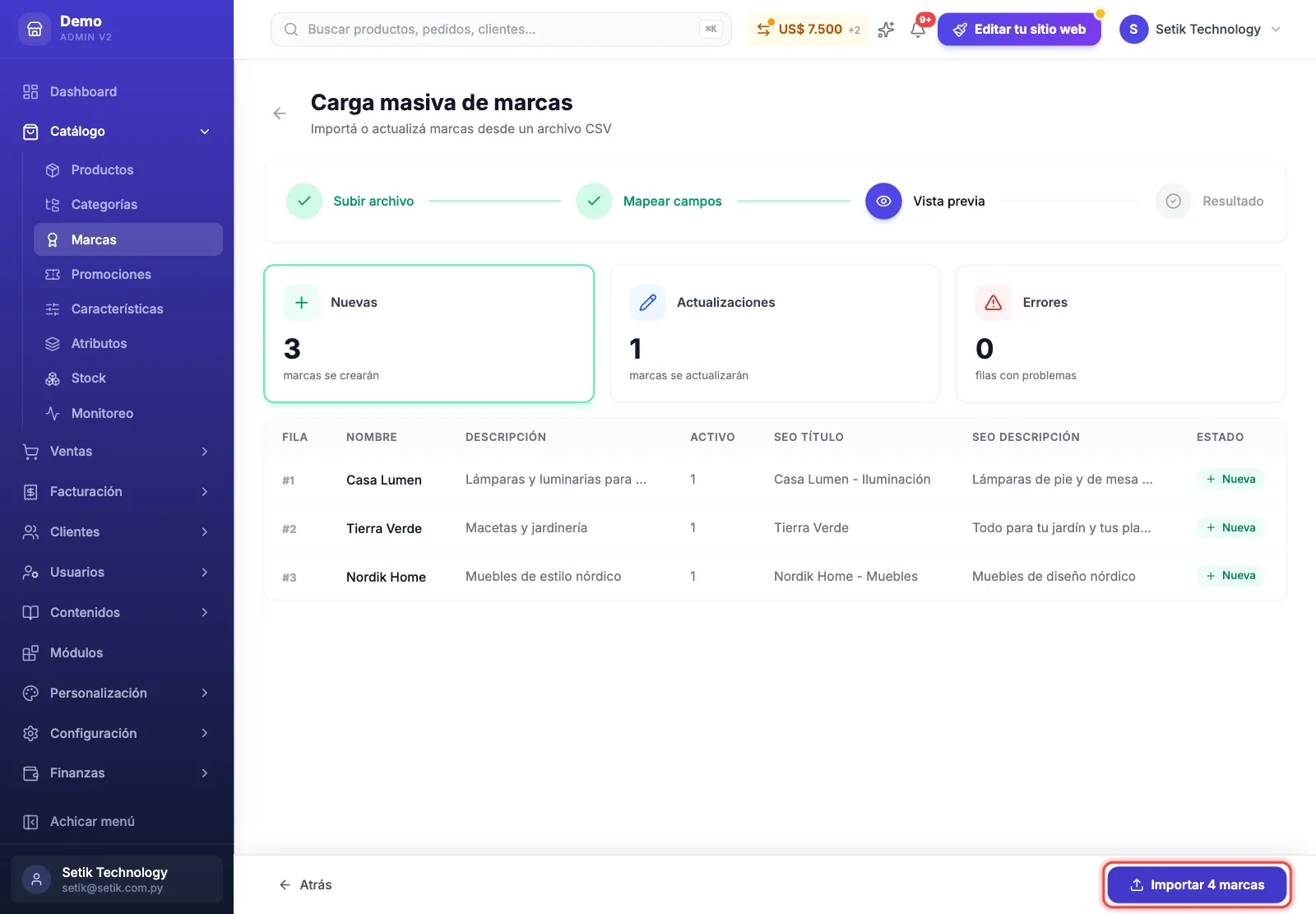Screen dimensions: 1316x914
Task: Click the Casa Lumen name cell
Action: 384,480
